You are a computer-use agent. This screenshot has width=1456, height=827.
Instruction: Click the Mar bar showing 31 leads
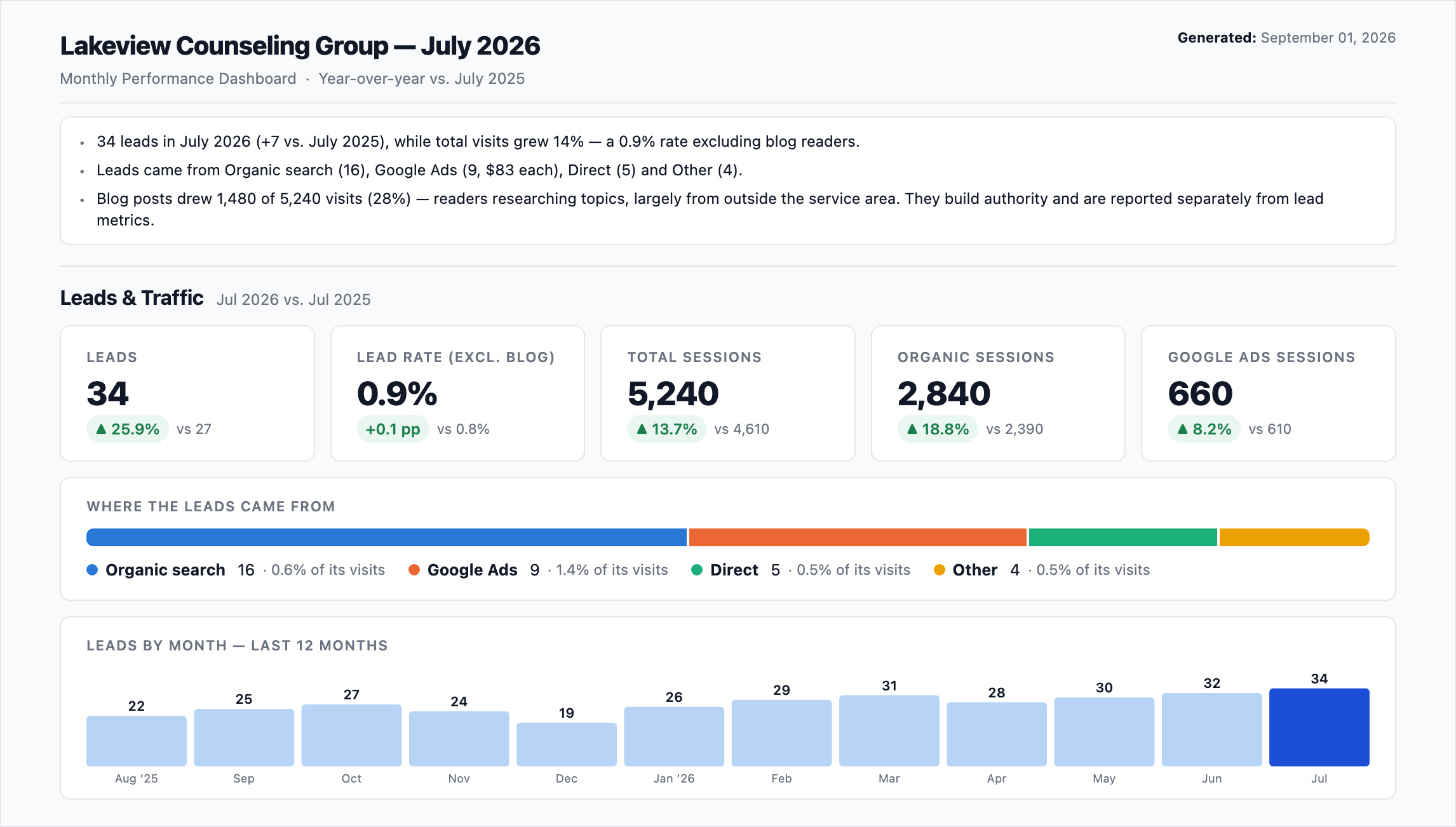889,731
